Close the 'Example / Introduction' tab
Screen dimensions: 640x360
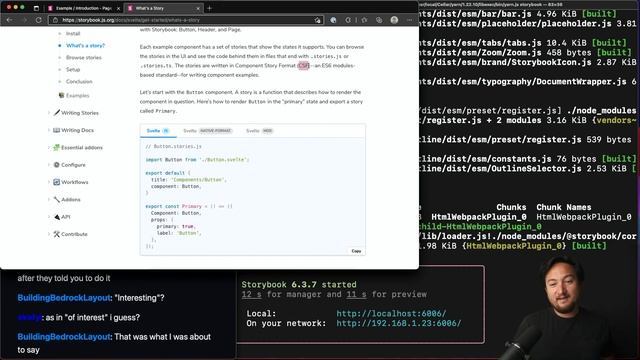(x=118, y=8)
